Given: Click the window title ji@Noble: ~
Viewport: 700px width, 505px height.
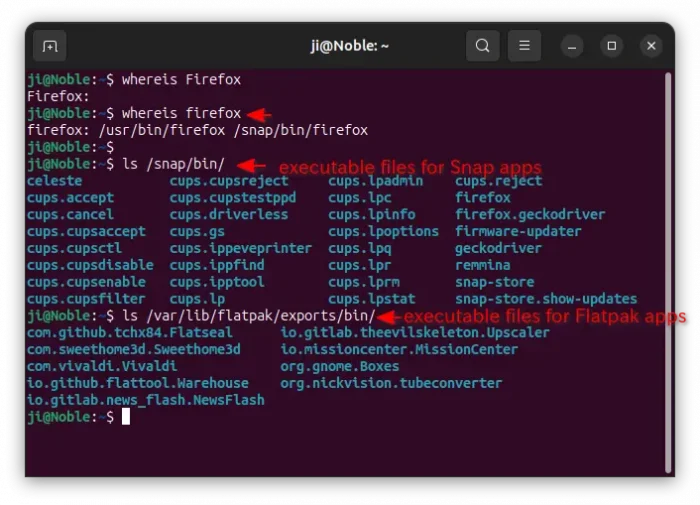Looking at the screenshot, I should 350,46.
